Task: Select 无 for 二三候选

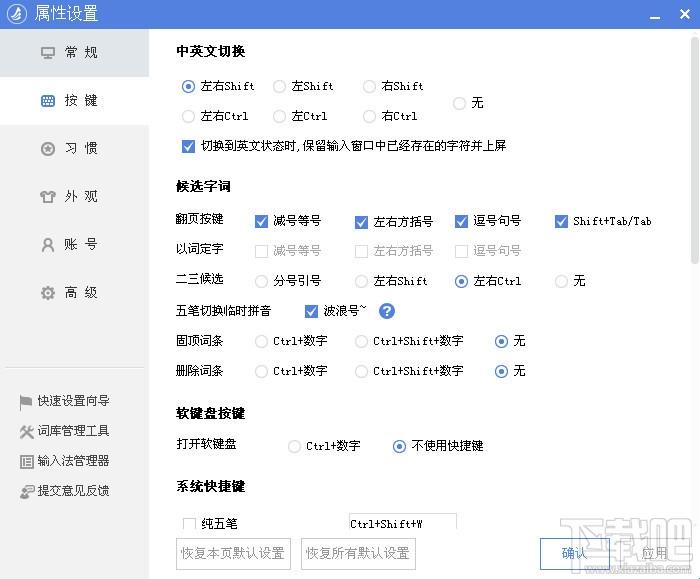Action: [x=561, y=281]
